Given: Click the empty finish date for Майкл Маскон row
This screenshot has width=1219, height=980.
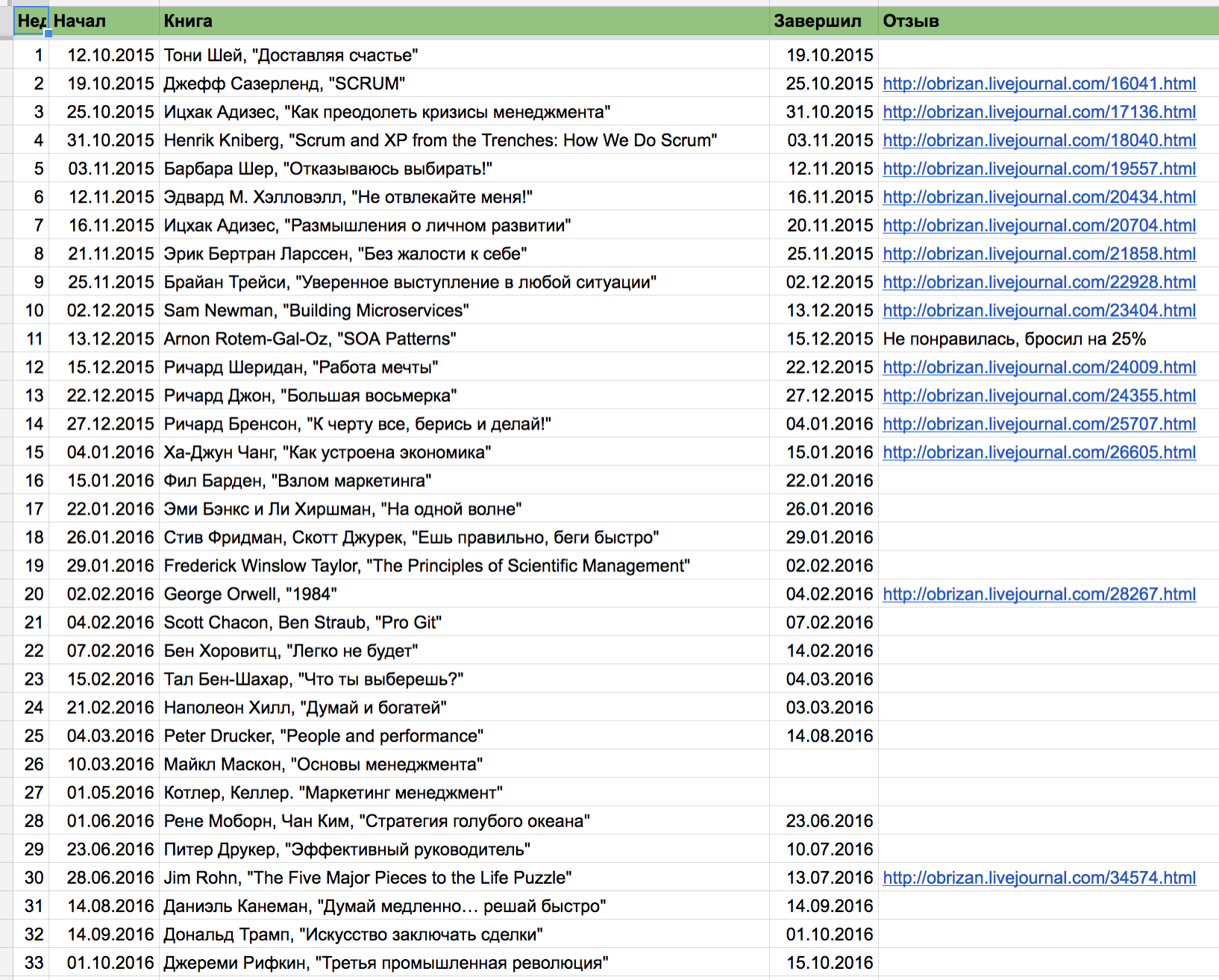Looking at the screenshot, I should (824, 764).
